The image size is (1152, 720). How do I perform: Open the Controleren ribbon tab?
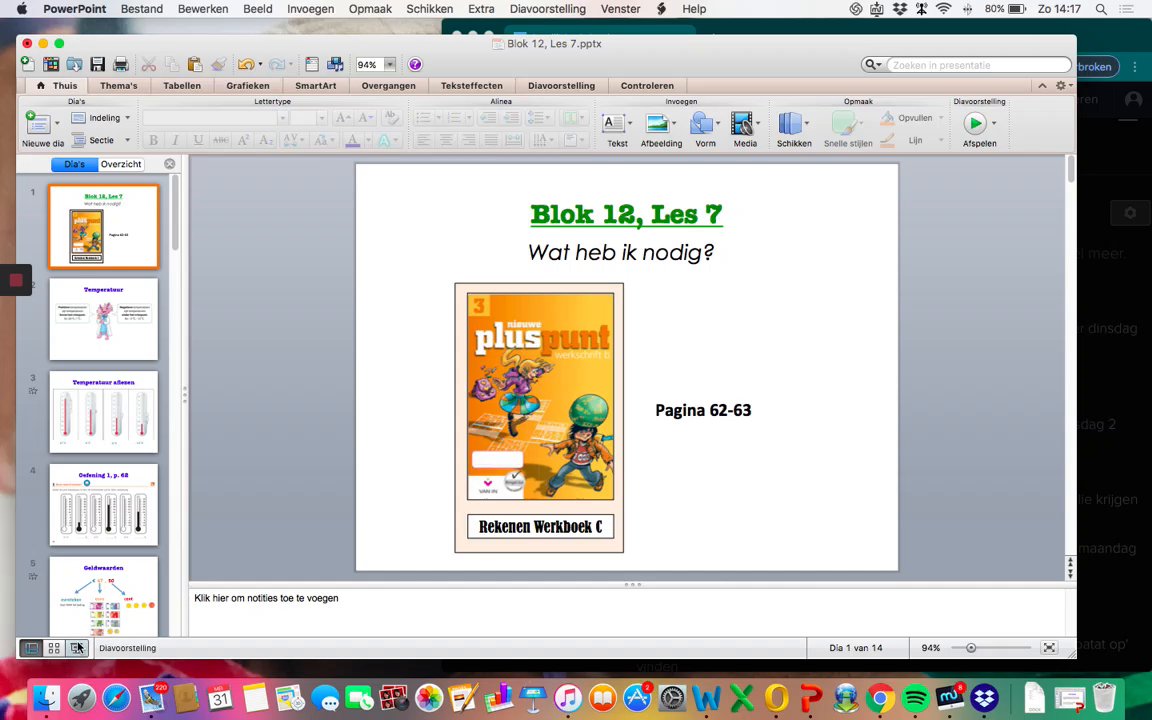point(647,85)
